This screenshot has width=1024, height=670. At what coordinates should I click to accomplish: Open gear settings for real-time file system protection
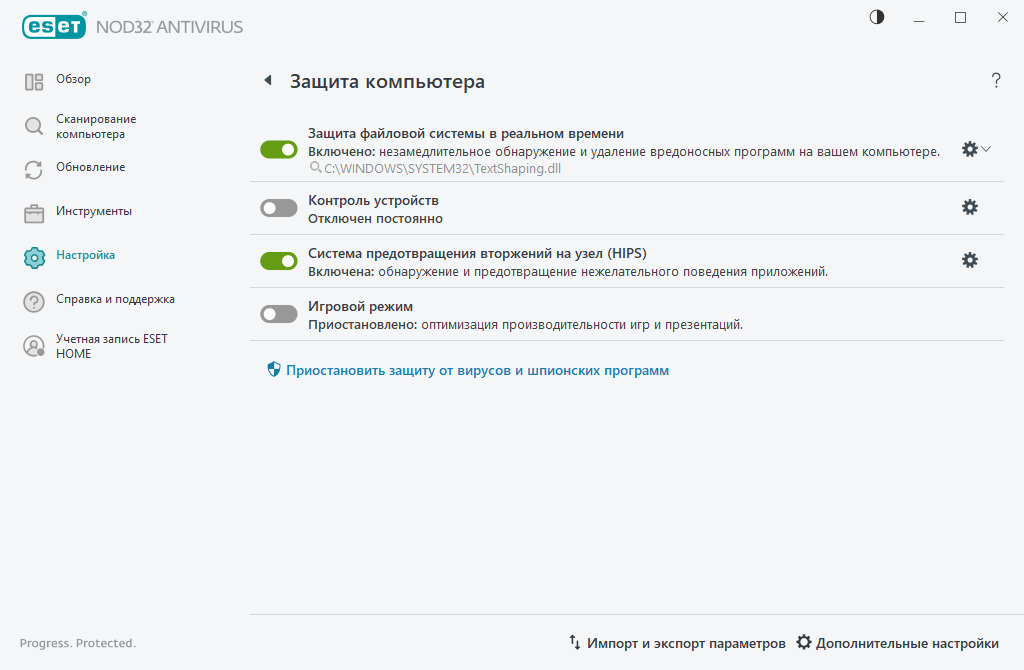click(968, 149)
